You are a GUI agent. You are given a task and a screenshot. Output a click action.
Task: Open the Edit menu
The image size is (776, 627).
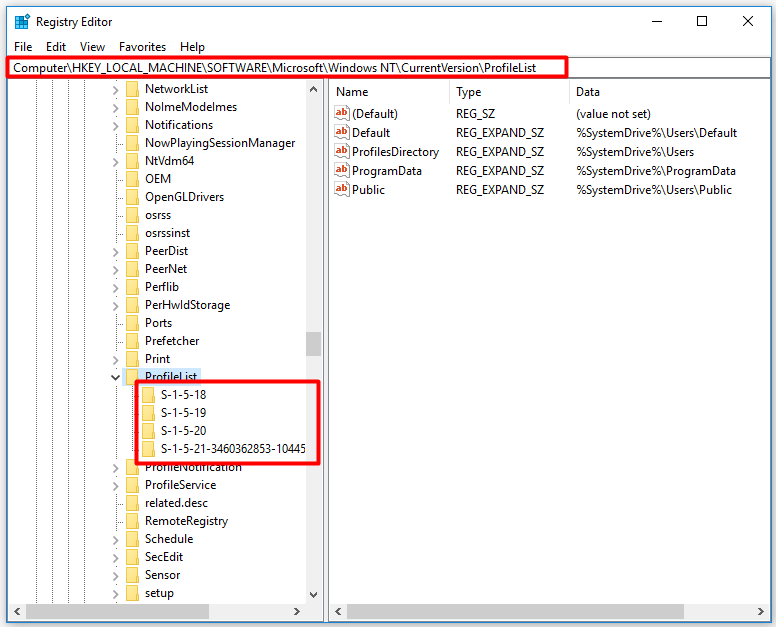click(56, 47)
